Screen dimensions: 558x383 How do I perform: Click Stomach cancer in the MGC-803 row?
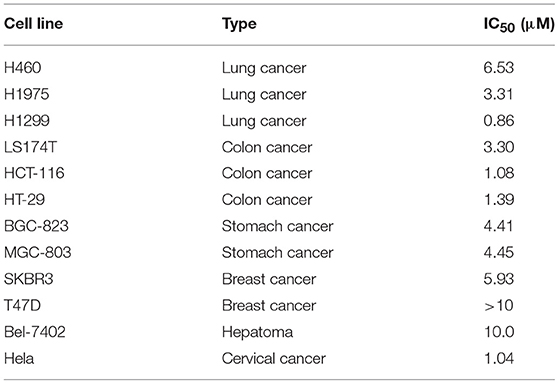click(278, 252)
